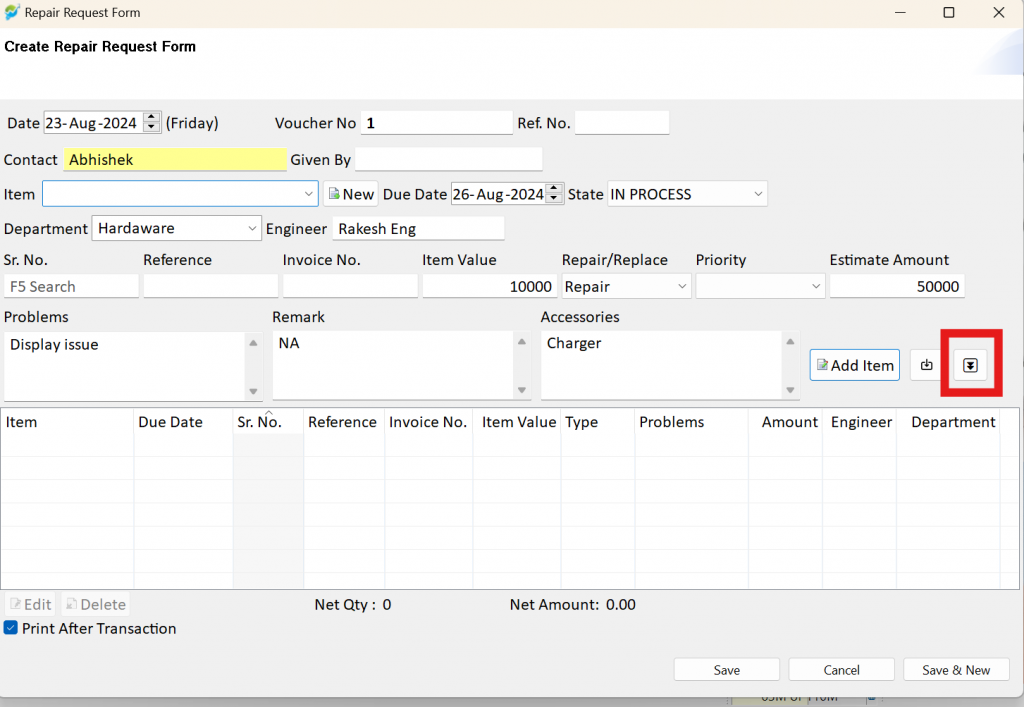Click the double-down-arrow icon in red box
The height and width of the screenshot is (707, 1024).
click(970, 365)
